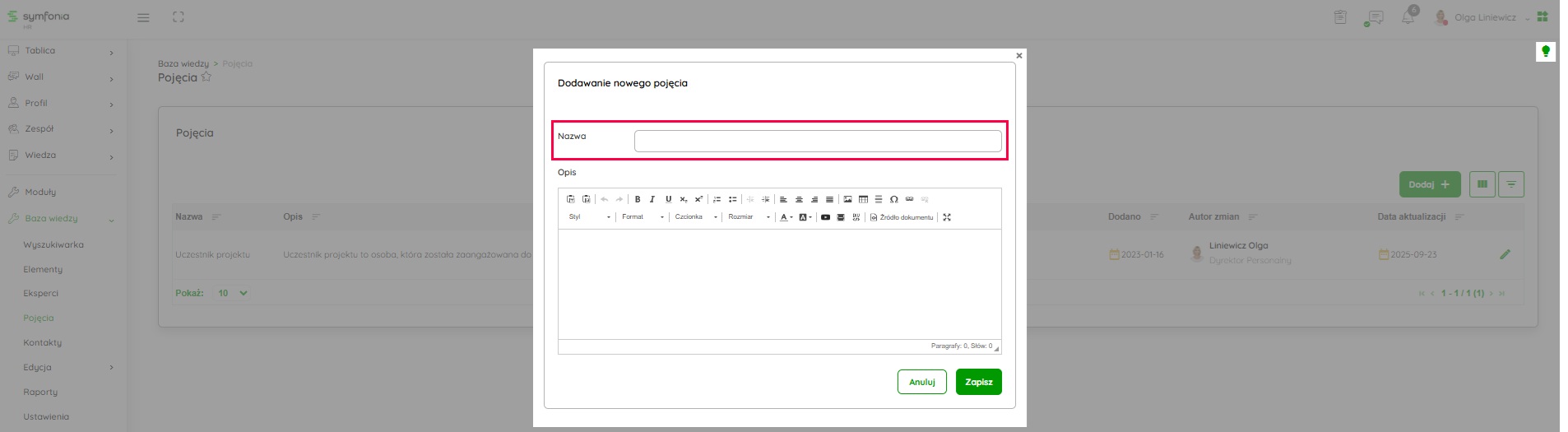The image size is (1568, 432).
Task: Toggle bold formatting in the editor
Action: [x=638, y=199]
